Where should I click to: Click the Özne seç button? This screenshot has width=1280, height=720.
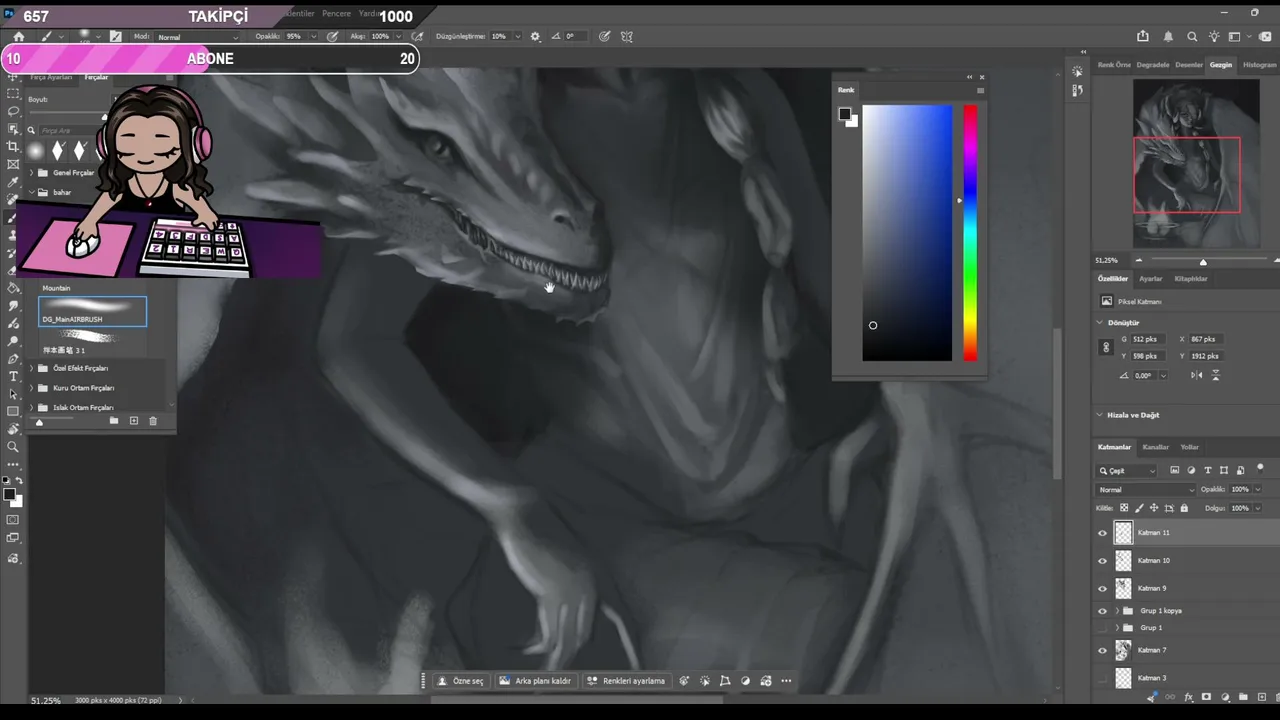coord(461,681)
